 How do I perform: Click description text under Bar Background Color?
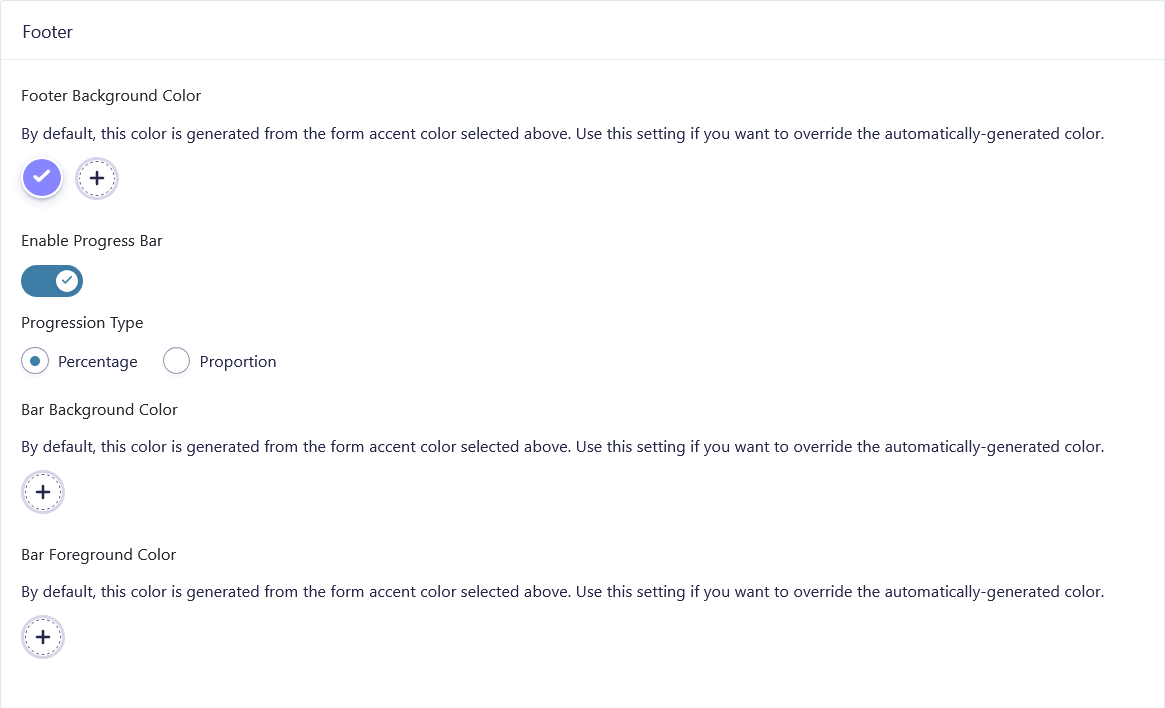[x=562, y=447]
